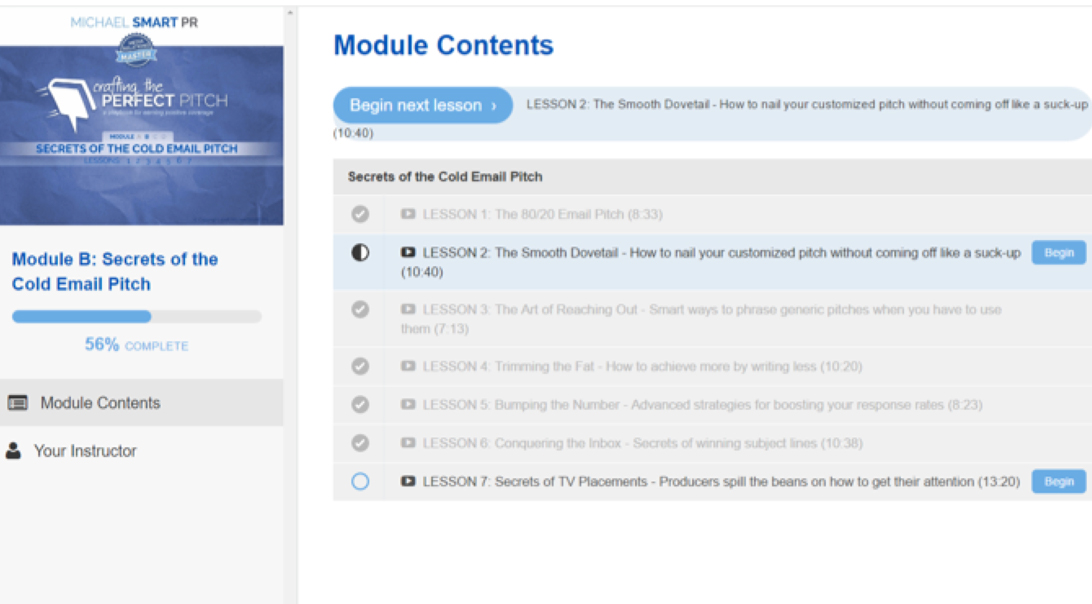This screenshot has width=1092, height=604.
Task: Click the video icon beside Lesson 3
Action: 408,309
